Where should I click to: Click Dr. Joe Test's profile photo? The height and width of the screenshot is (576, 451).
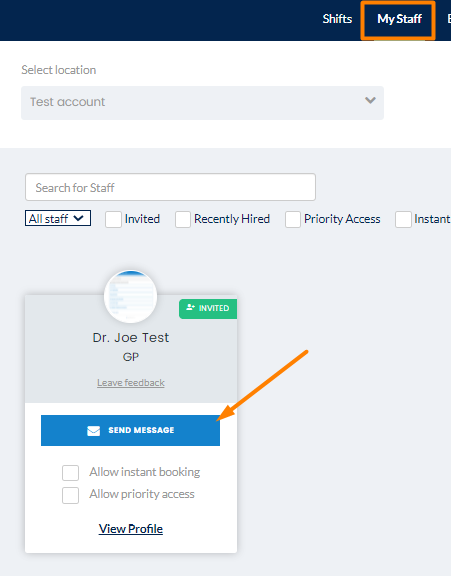pyautogui.click(x=131, y=296)
